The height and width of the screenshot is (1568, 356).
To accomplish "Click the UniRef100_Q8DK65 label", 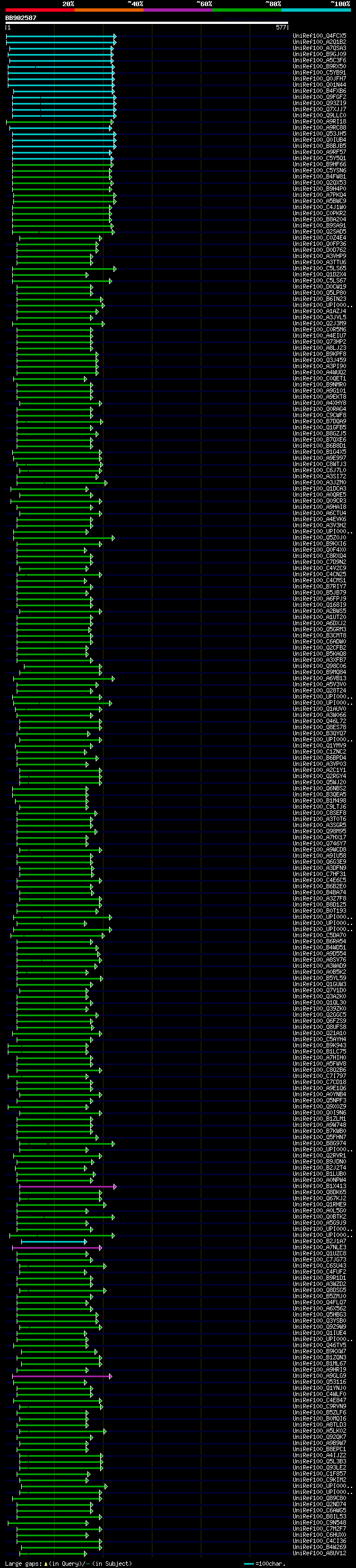I will [x=319, y=1193].
